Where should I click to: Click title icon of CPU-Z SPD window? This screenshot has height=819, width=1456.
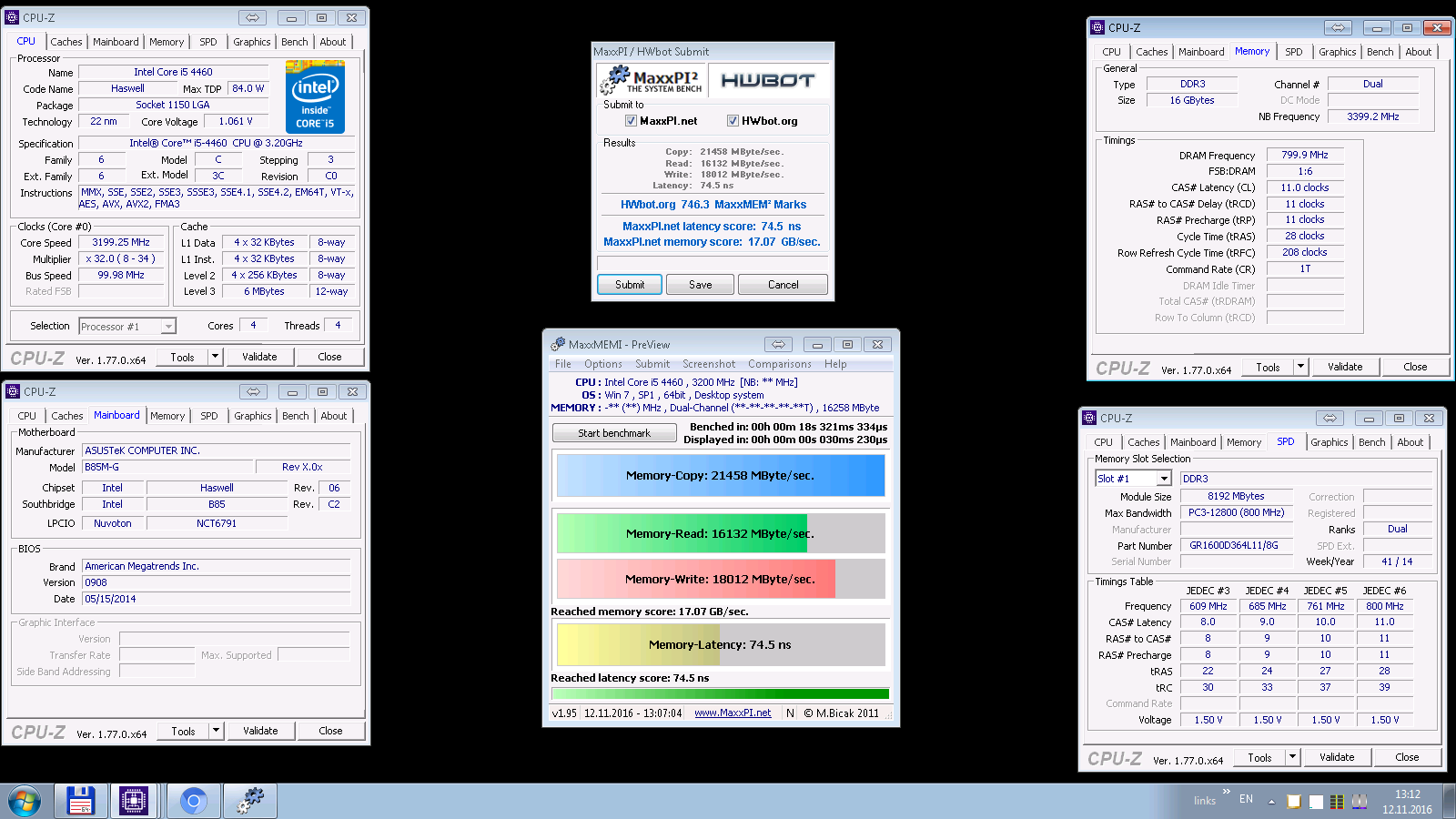(x=1089, y=418)
